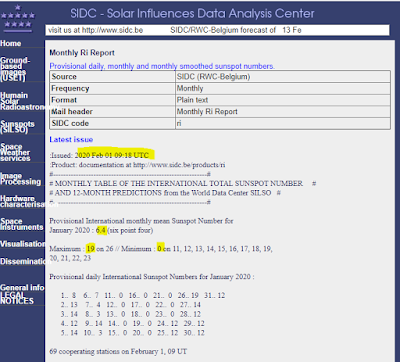Click the 'SIDC code' label cell

[x=113, y=123]
